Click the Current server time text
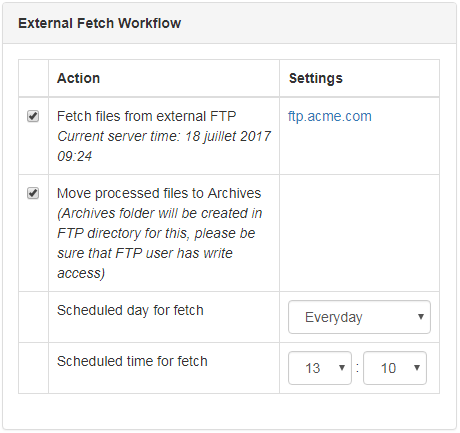460x433 pixels. 164,146
